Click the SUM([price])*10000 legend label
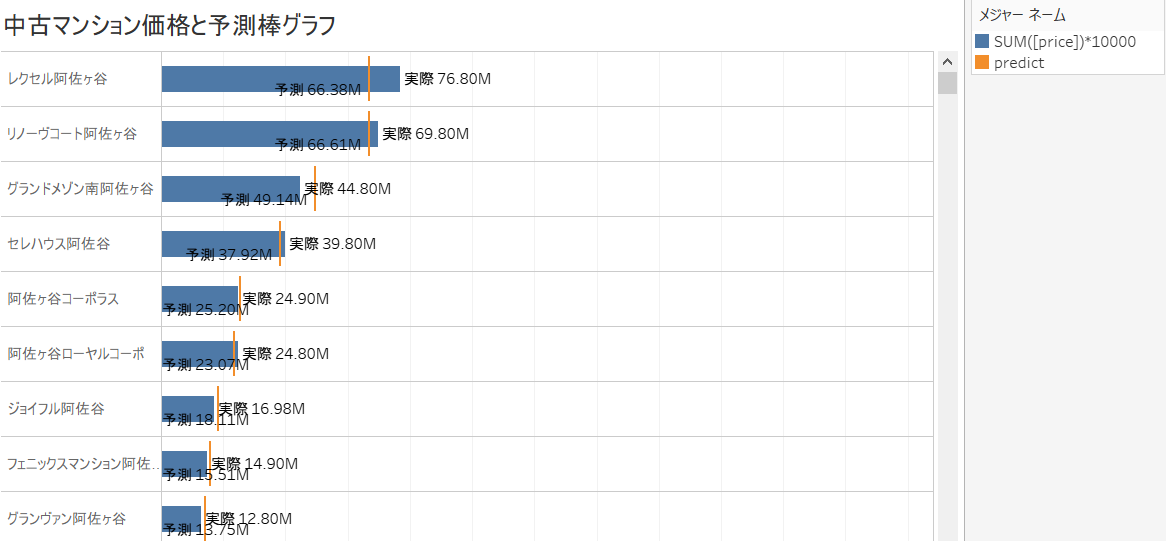This screenshot has height=541, width=1166. tap(1065, 42)
